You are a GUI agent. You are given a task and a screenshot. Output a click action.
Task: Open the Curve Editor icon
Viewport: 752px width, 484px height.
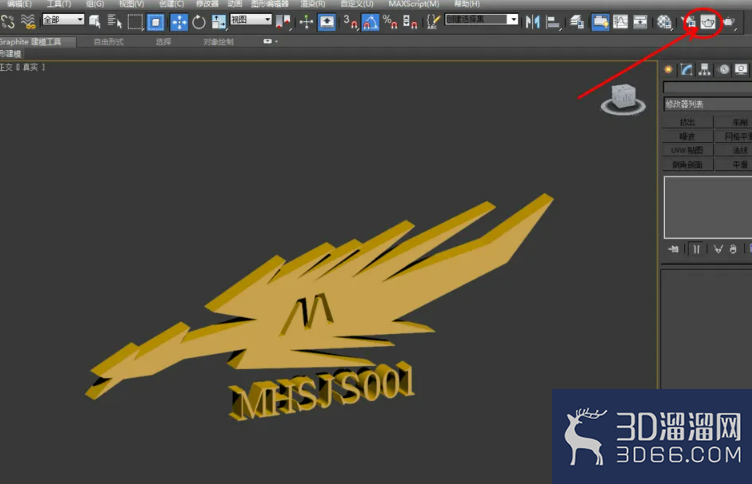[620, 22]
